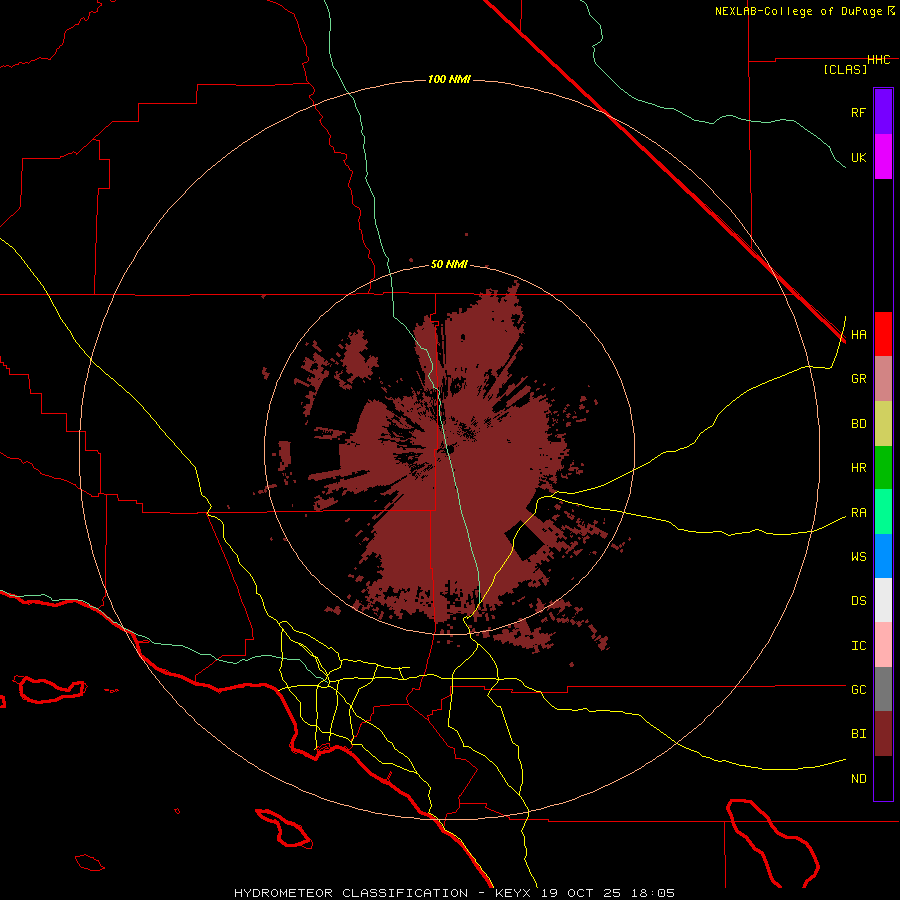
Task: Click the GR legend label
Action: [x=859, y=379]
